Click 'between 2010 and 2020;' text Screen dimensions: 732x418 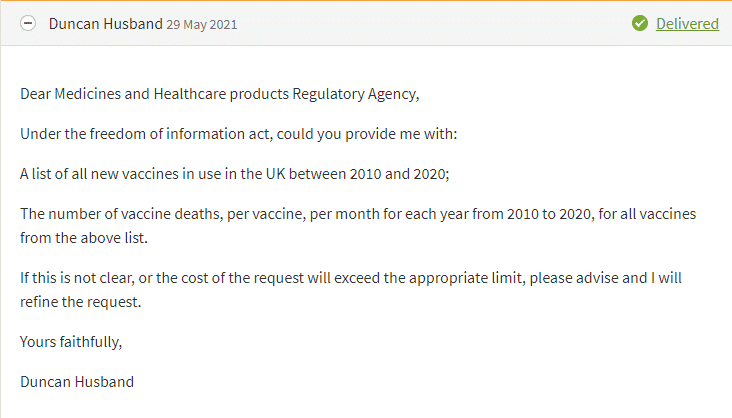click(369, 174)
